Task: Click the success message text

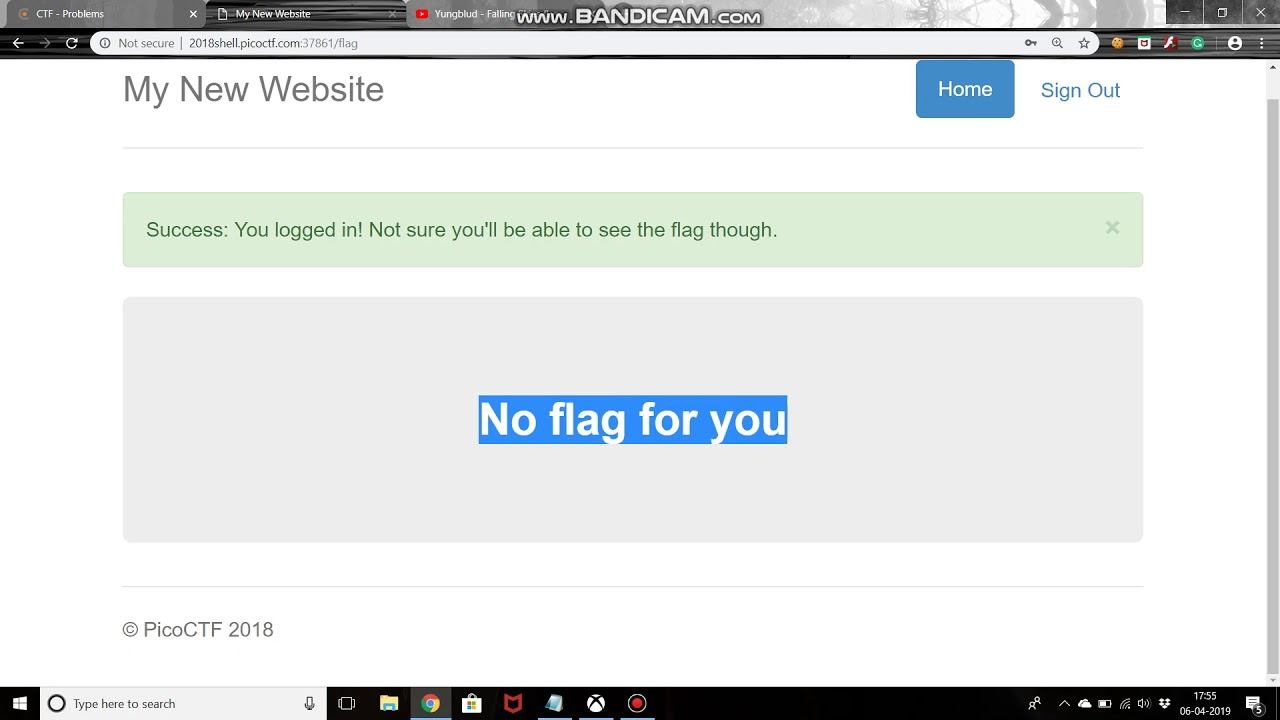Action: (461, 230)
